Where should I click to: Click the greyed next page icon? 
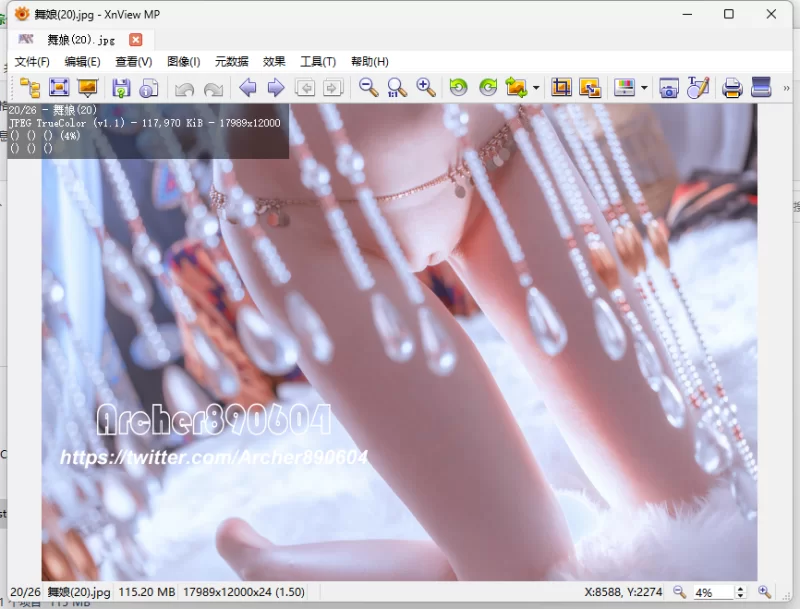click(333, 88)
